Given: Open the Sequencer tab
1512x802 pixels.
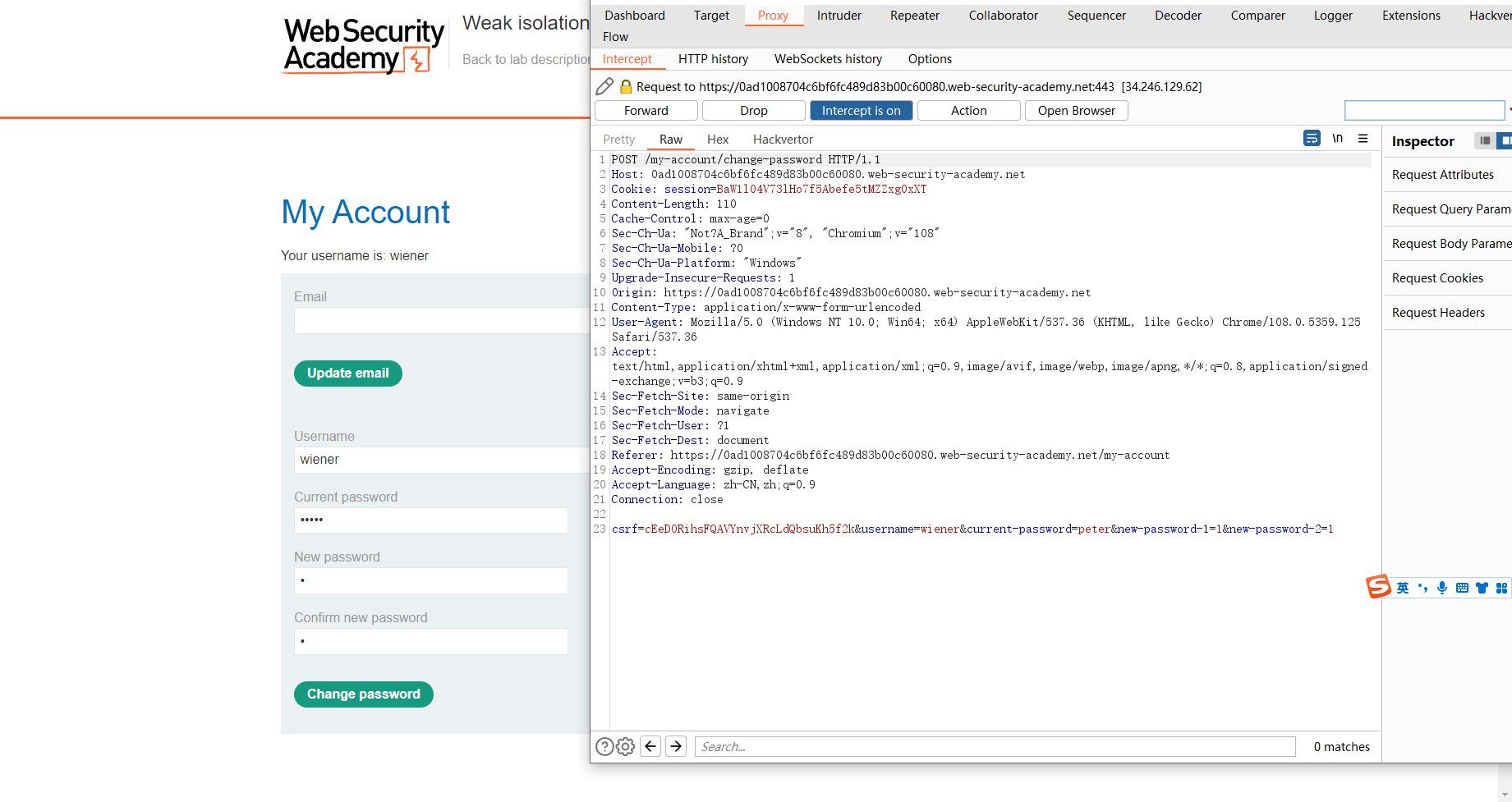Looking at the screenshot, I should click(x=1096, y=16).
